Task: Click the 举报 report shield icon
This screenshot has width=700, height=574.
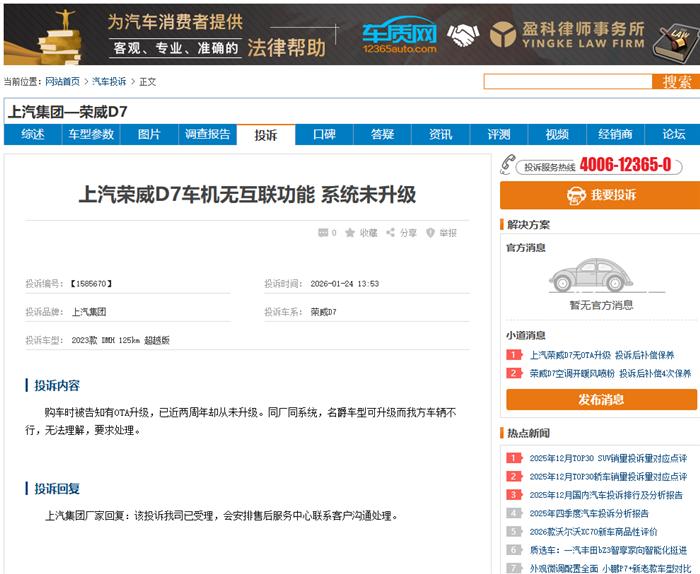Action: coord(430,233)
